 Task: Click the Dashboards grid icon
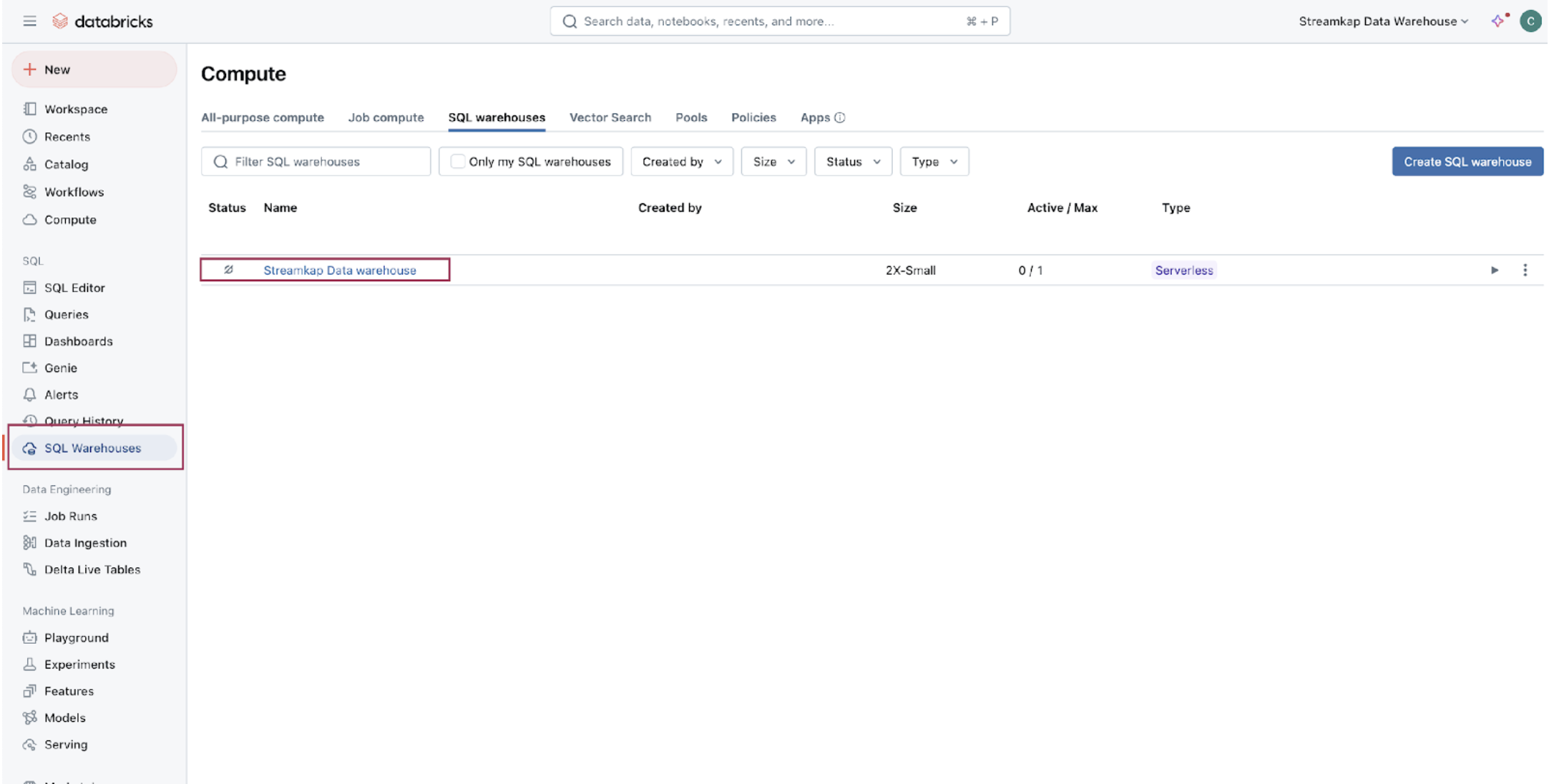pyautogui.click(x=29, y=341)
